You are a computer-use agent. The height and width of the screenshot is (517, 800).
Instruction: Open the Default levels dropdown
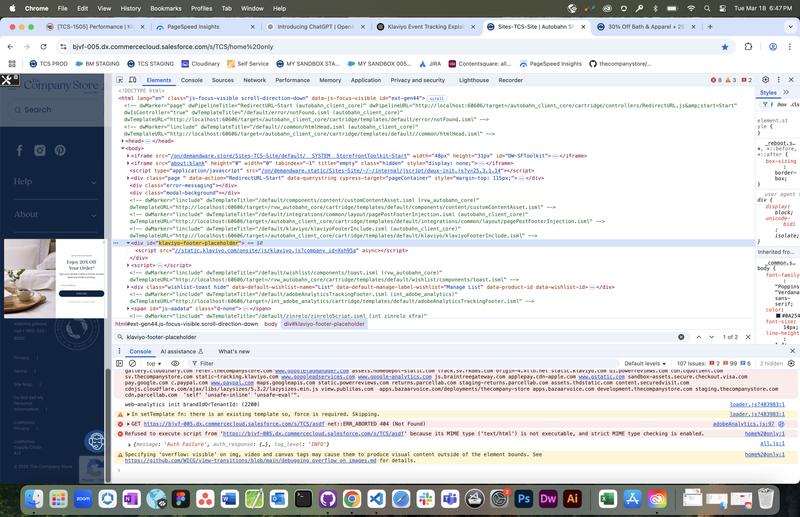645,363
